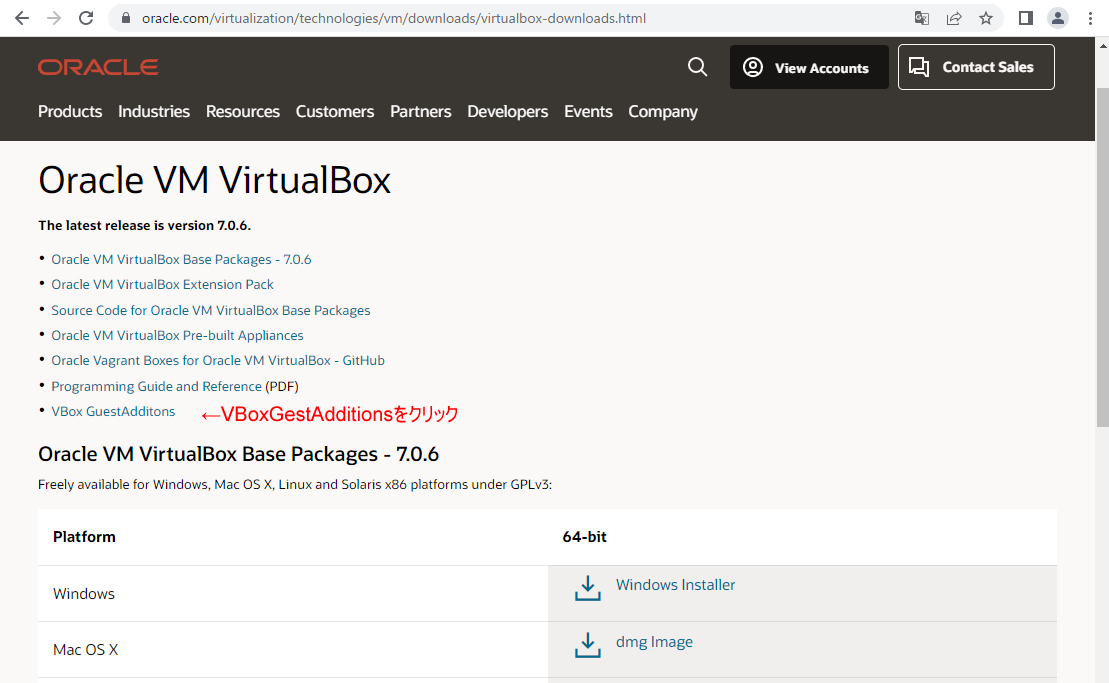Click the scrollbar up arrow

pos(1103,45)
